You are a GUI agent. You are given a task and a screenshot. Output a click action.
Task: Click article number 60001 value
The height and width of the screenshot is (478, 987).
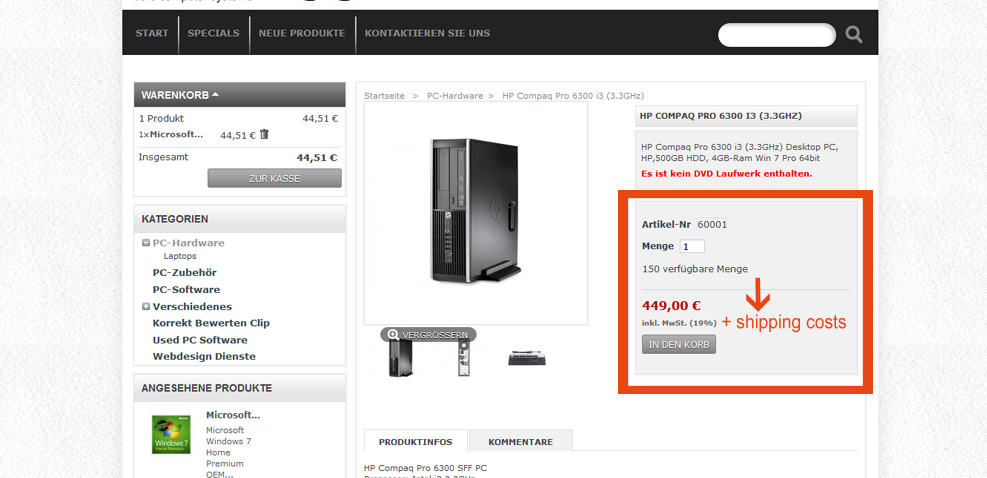pos(712,224)
